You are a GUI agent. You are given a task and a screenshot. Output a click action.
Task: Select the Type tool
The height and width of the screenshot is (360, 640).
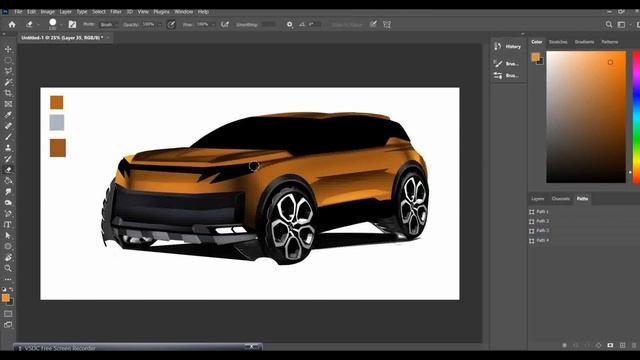click(8, 225)
